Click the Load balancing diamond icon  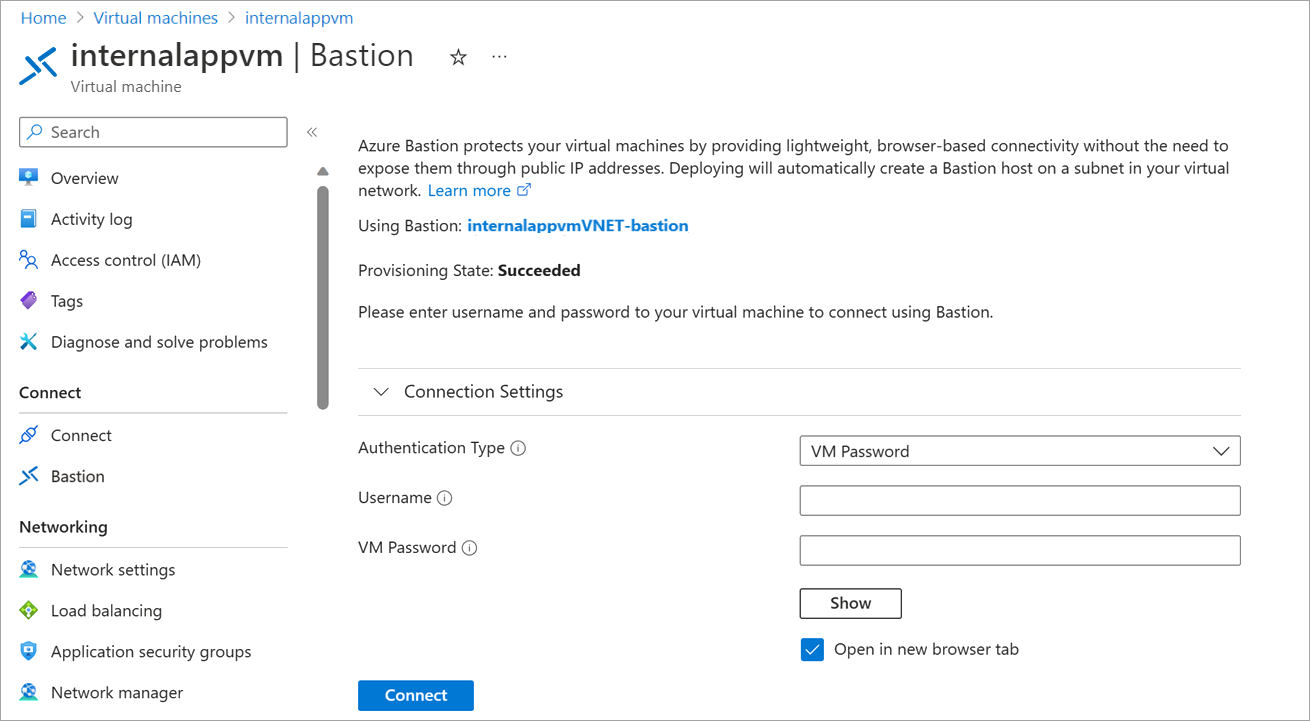pos(29,610)
